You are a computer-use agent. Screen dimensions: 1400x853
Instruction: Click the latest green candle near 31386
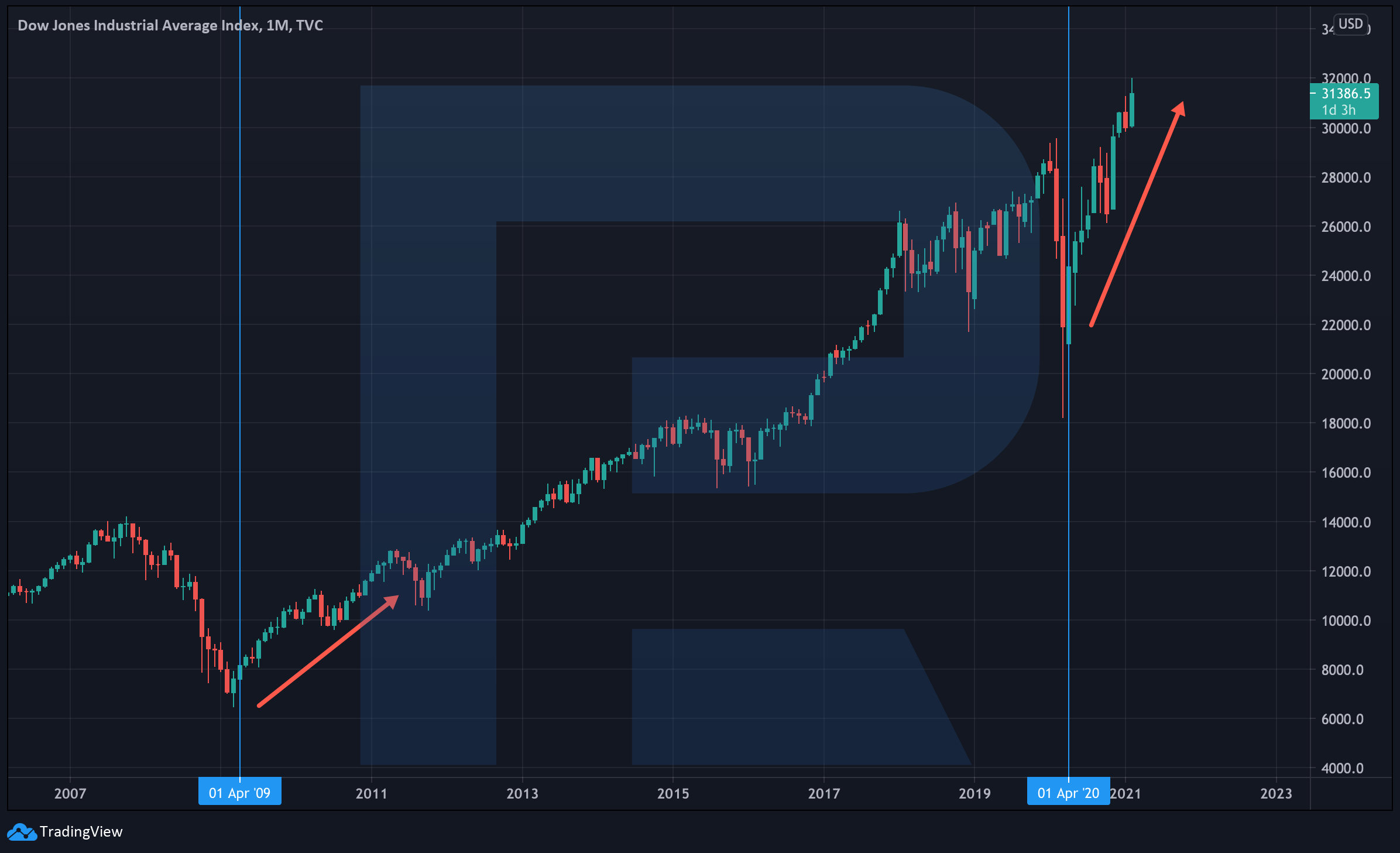coord(1132,109)
